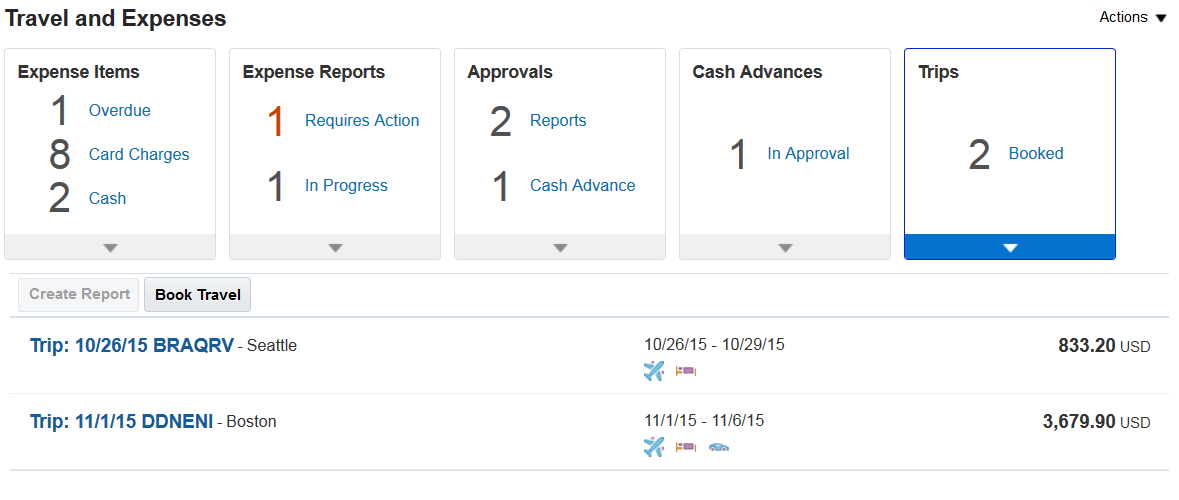Click the hotel bed icon for Boston trip
The image size is (1179, 500).
point(685,447)
